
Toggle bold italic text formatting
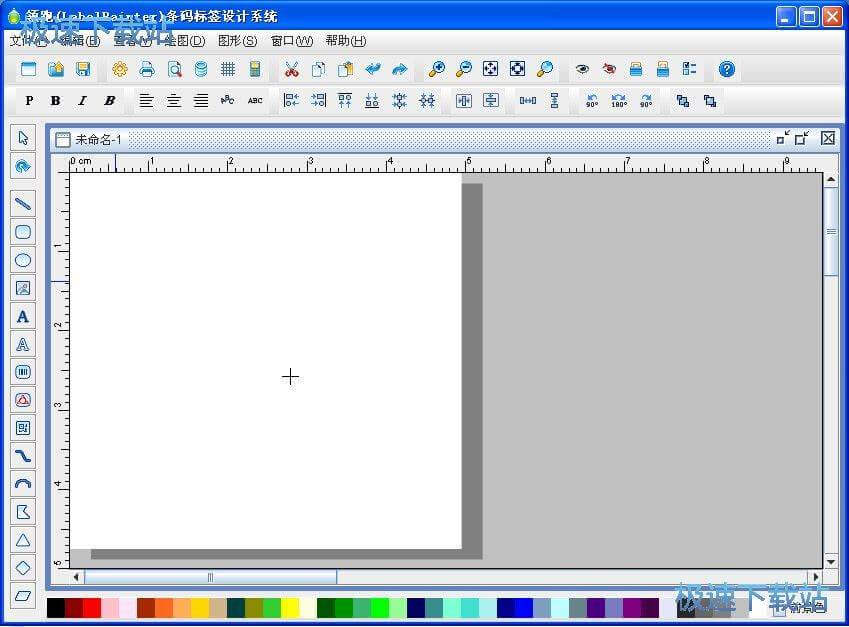[109, 100]
